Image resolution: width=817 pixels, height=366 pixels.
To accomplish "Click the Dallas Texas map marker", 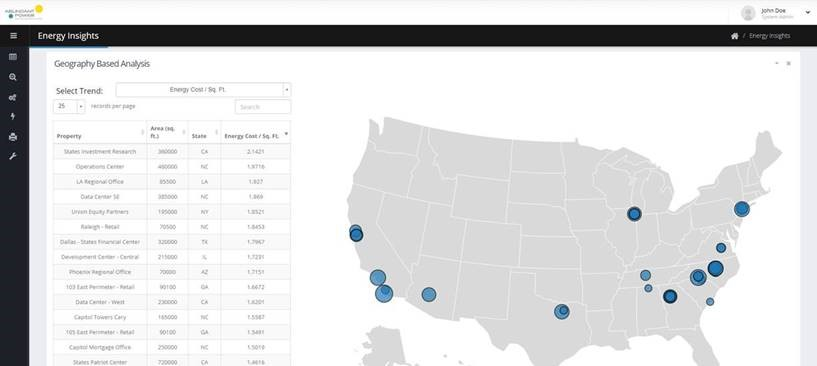I will pyautogui.click(x=562, y=312).
